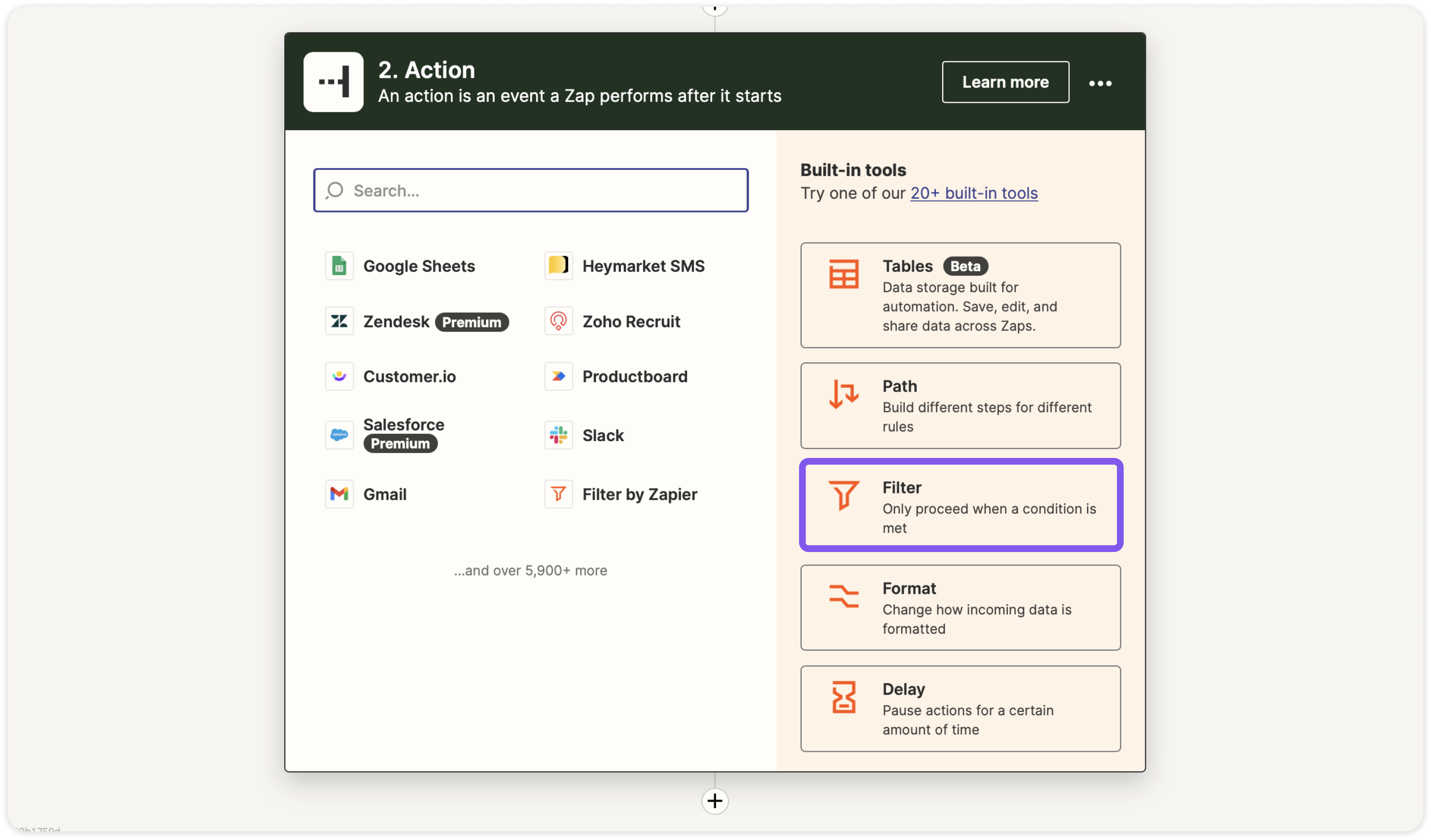This screenshot has width=1431, height=840.
Task: Select the Customer.io icon
Action: [339, 376]
